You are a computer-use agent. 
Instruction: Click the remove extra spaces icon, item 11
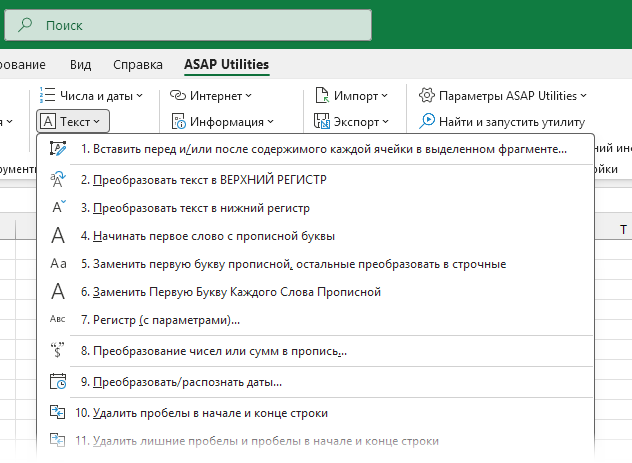[x=58, y=440]
